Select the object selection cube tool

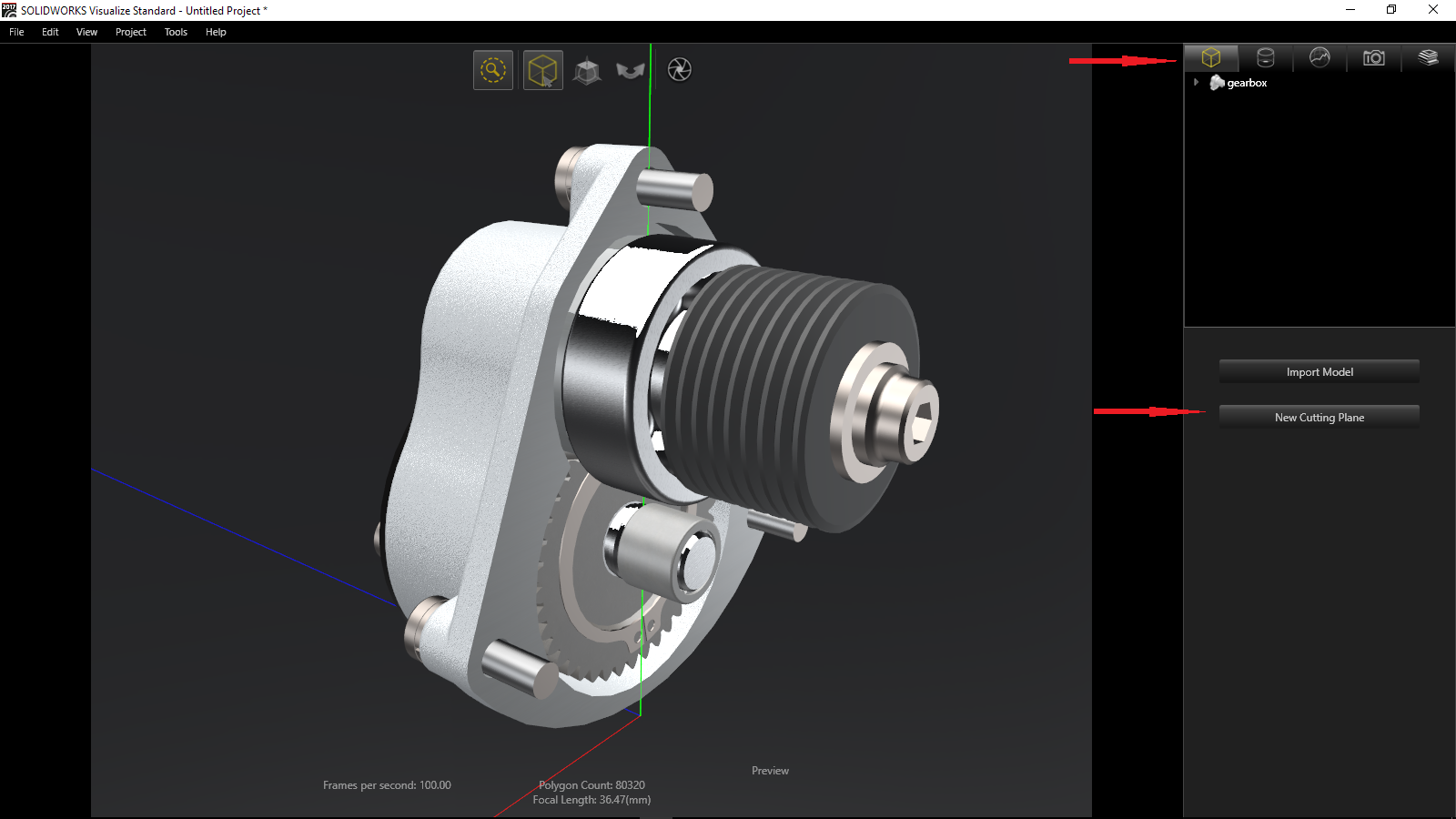click(x=542, y=70)
